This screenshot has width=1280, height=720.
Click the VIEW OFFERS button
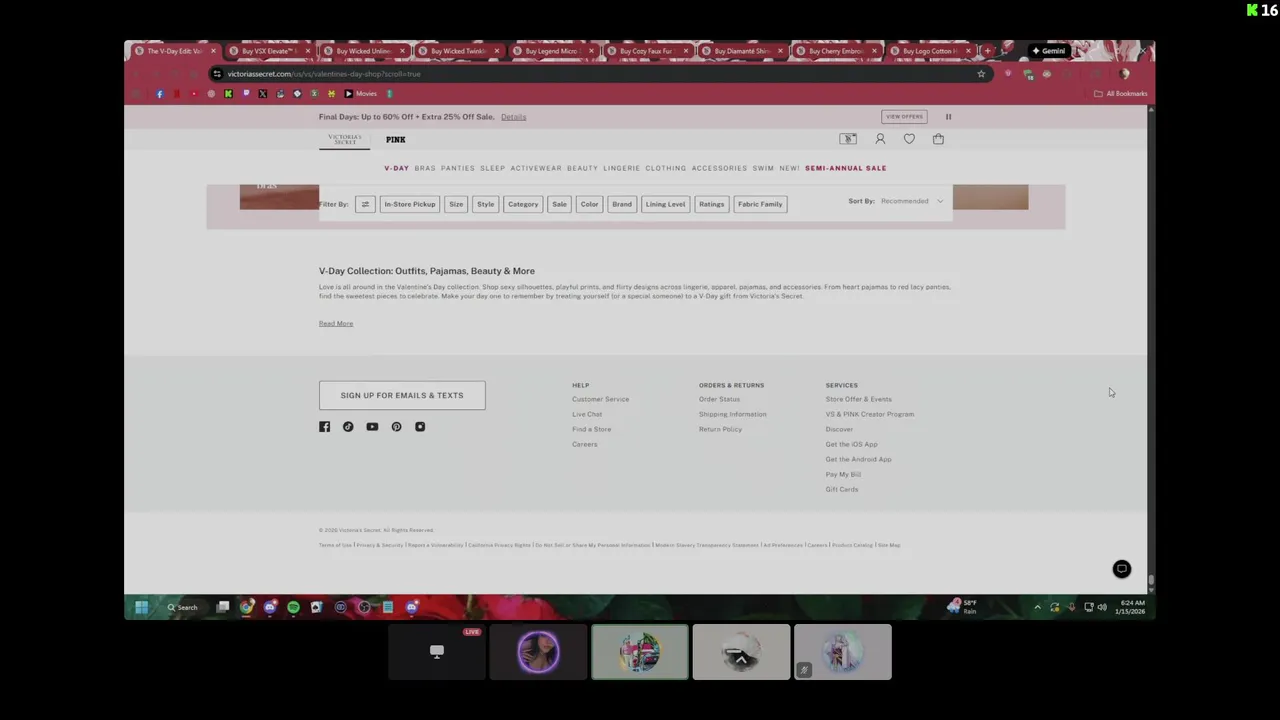[904, 117]
